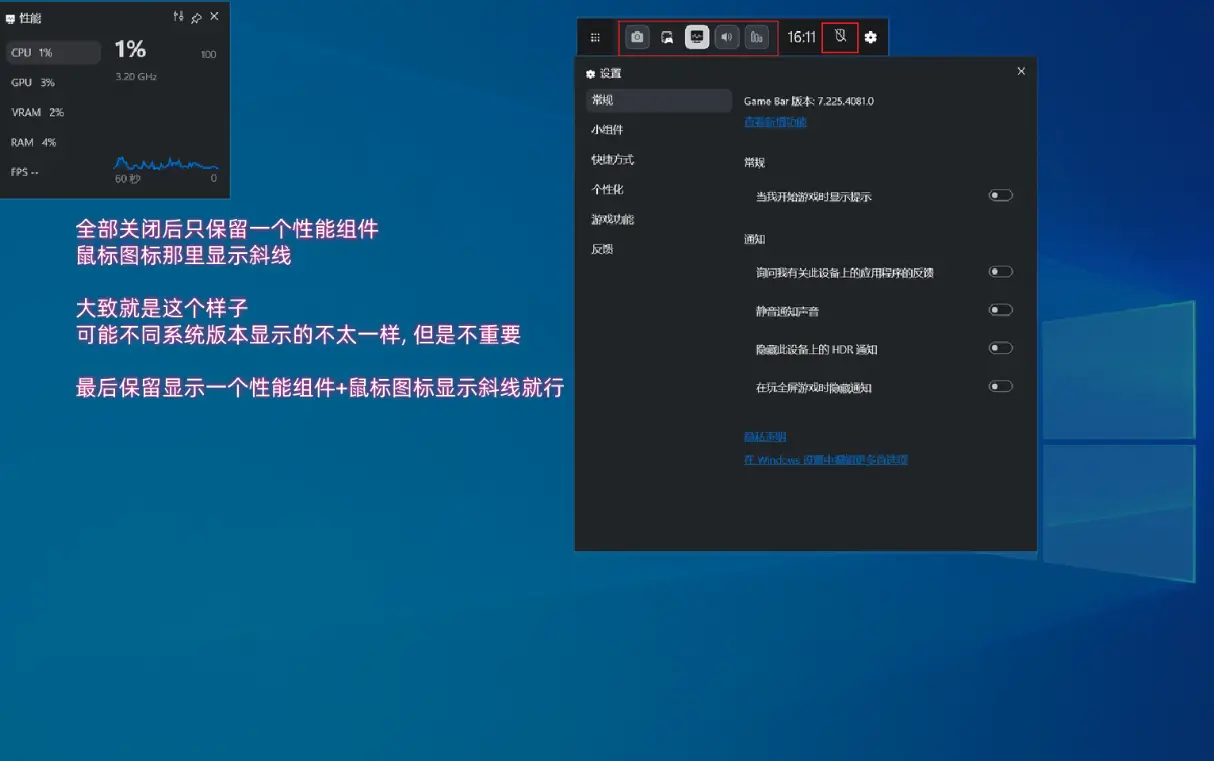Select the 反馈 settings tab
Viewport: 1214px width, 761px height.
pos(659,249)
